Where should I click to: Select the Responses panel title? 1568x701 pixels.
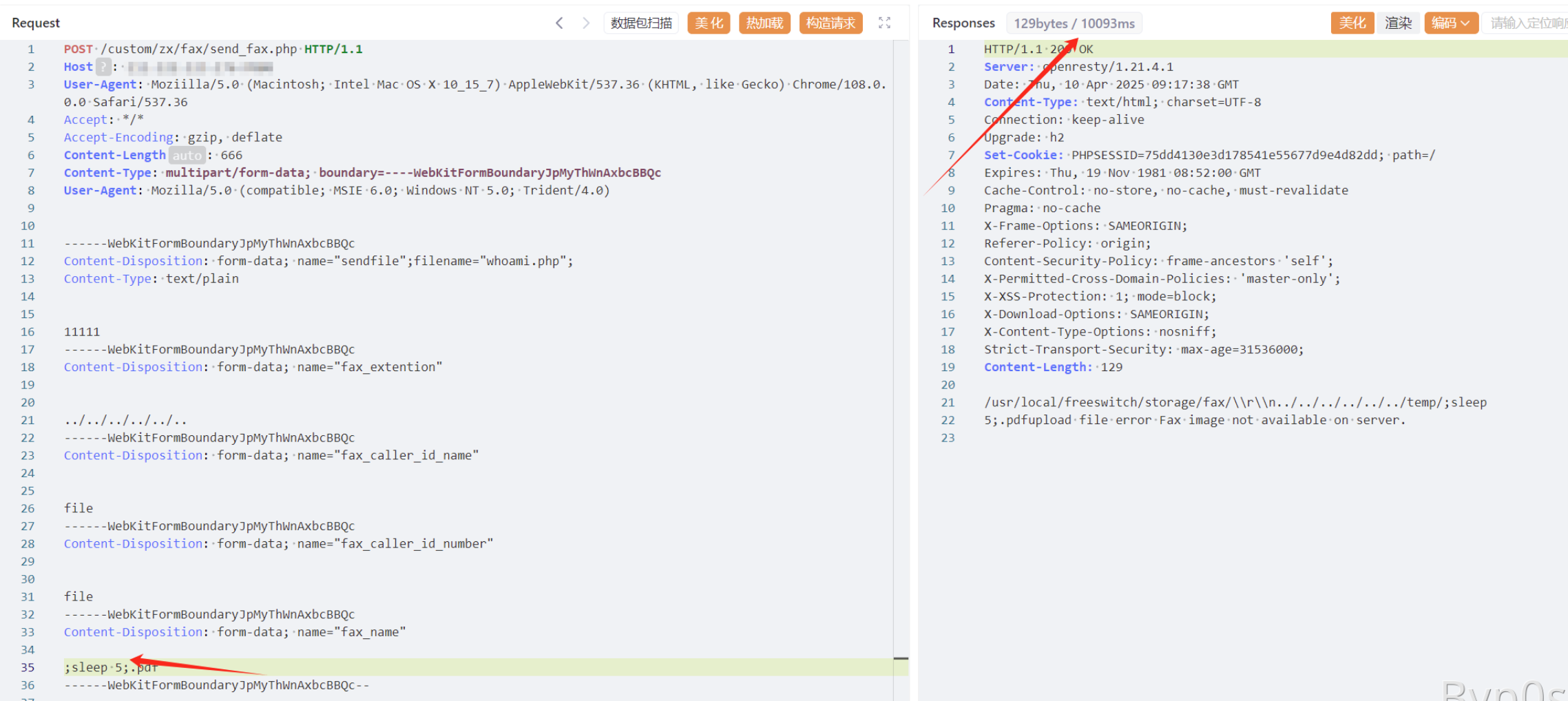[x=963, y=23]
